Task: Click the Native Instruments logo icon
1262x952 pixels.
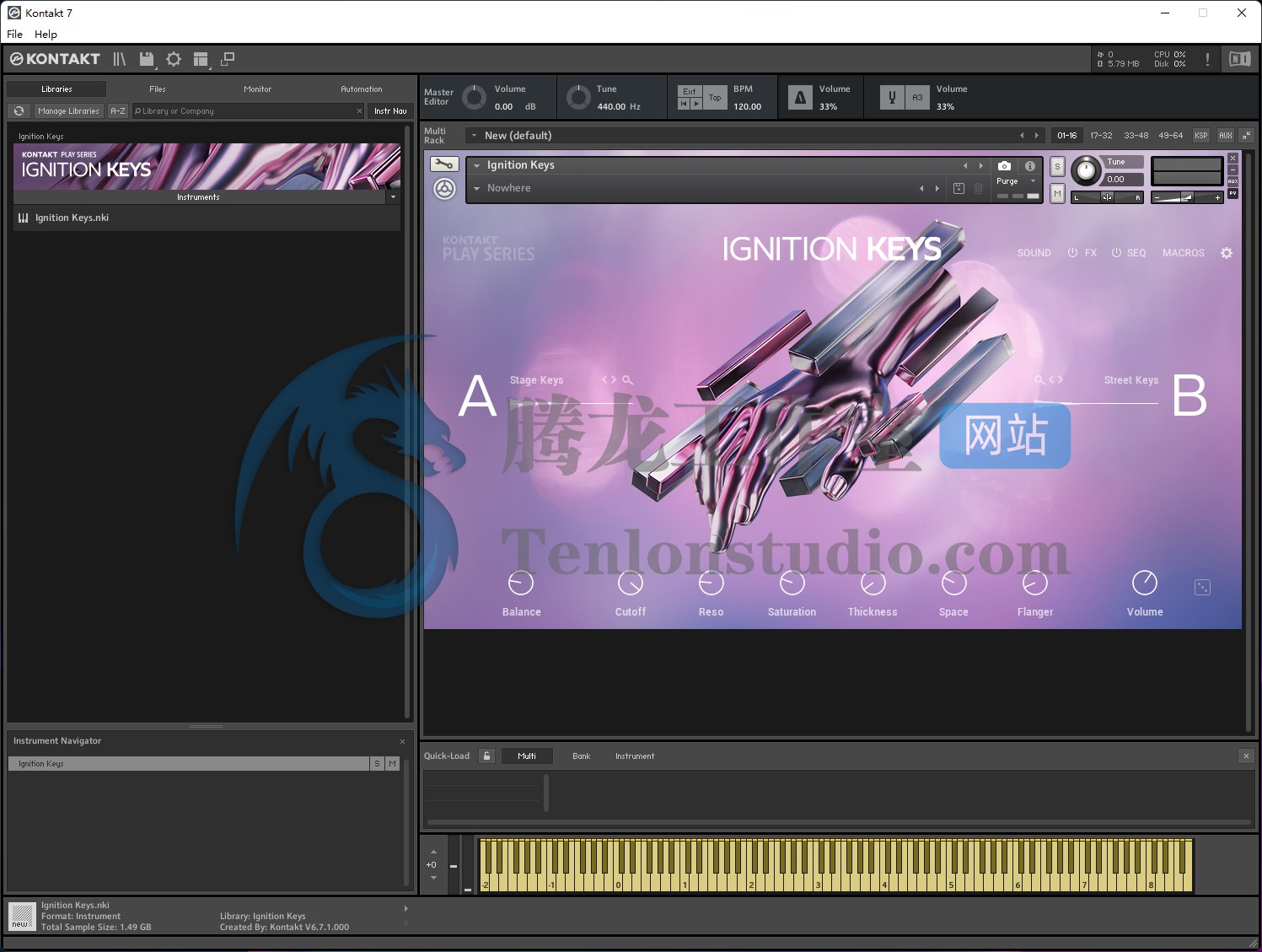Action: 1239,59
